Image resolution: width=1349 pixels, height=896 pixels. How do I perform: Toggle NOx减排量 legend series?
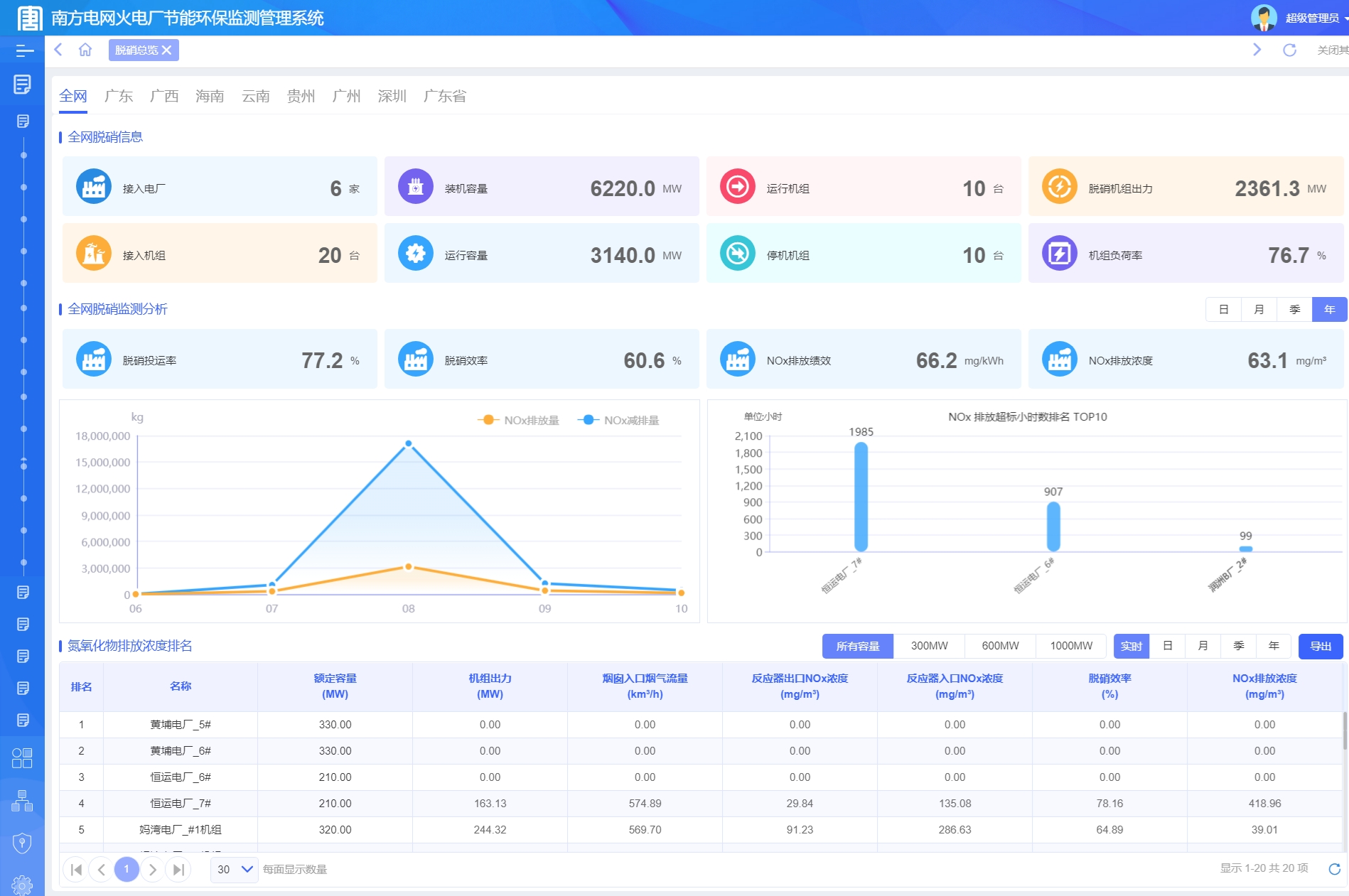(618, 420)
